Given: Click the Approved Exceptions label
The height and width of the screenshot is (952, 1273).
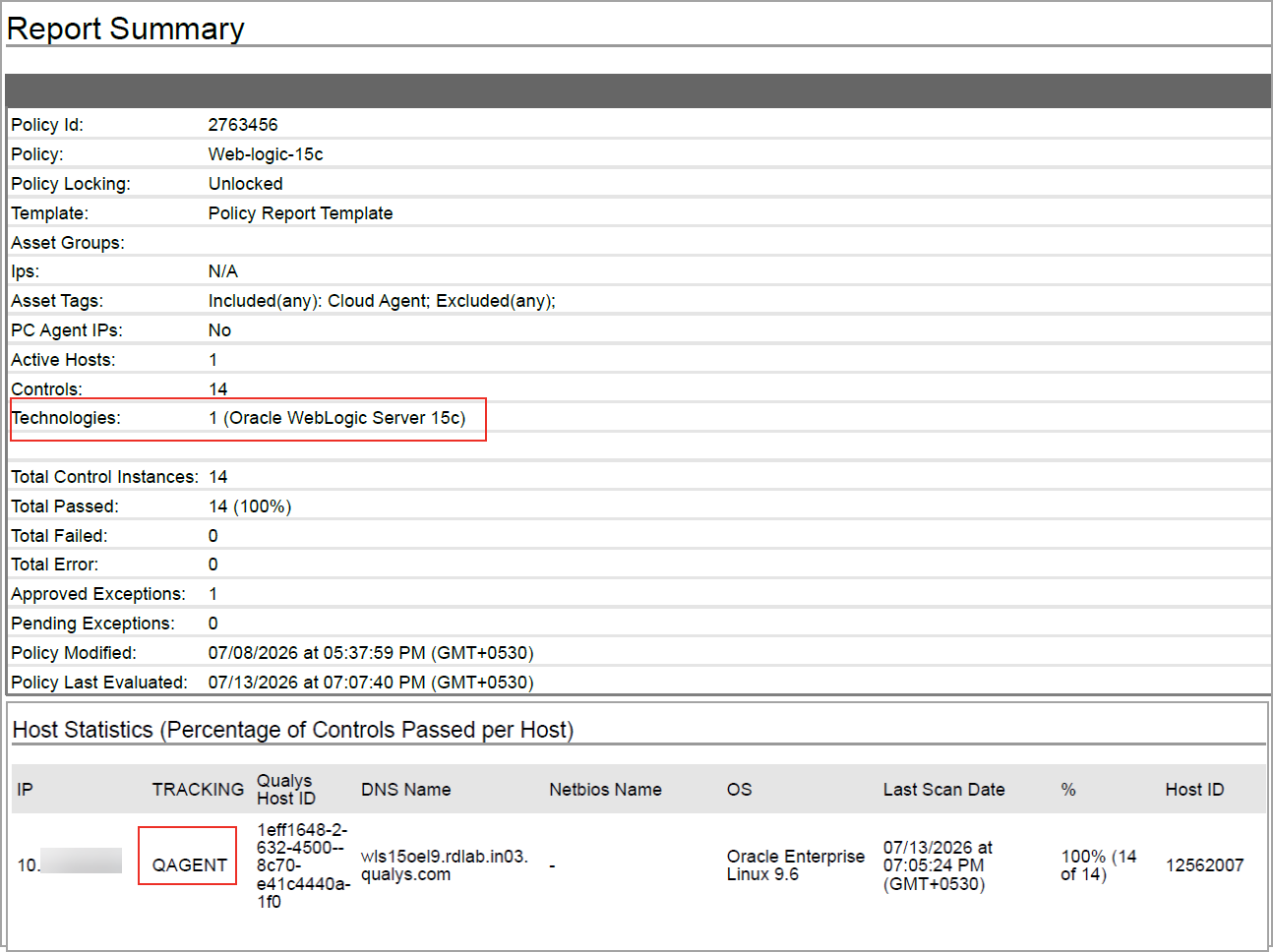Looking at the screenshot, I should click(98, 594).
